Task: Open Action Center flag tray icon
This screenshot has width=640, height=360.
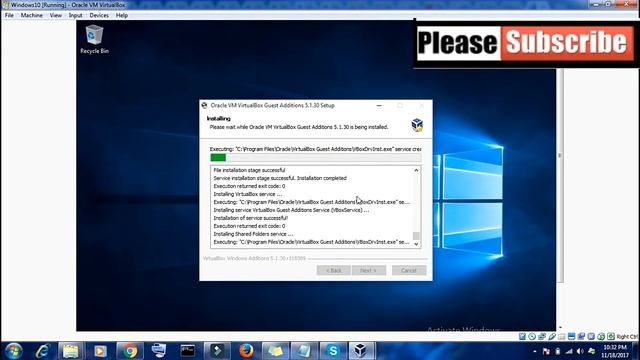Action: pos(546,351)
